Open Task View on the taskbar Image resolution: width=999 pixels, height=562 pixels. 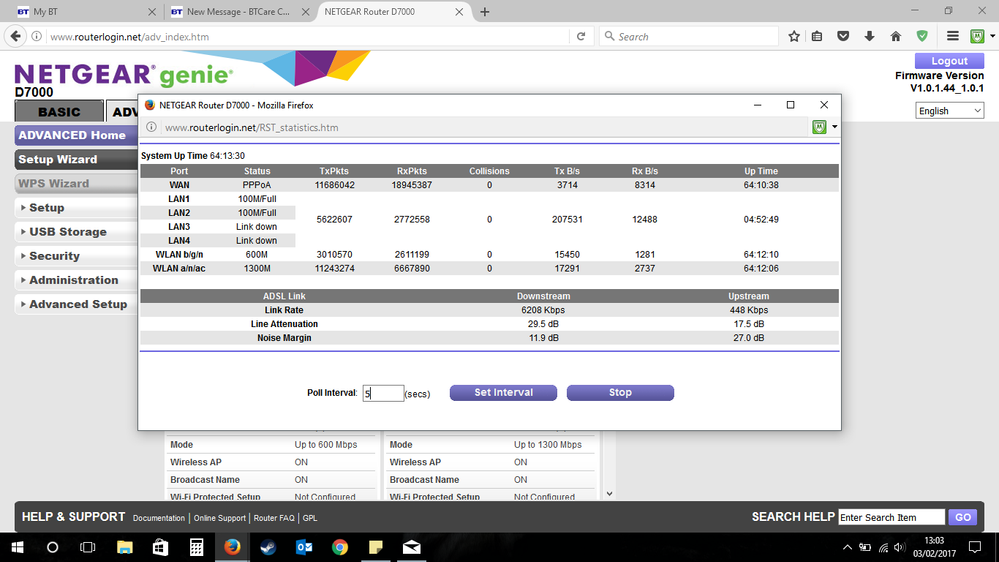tap(87, 547)
